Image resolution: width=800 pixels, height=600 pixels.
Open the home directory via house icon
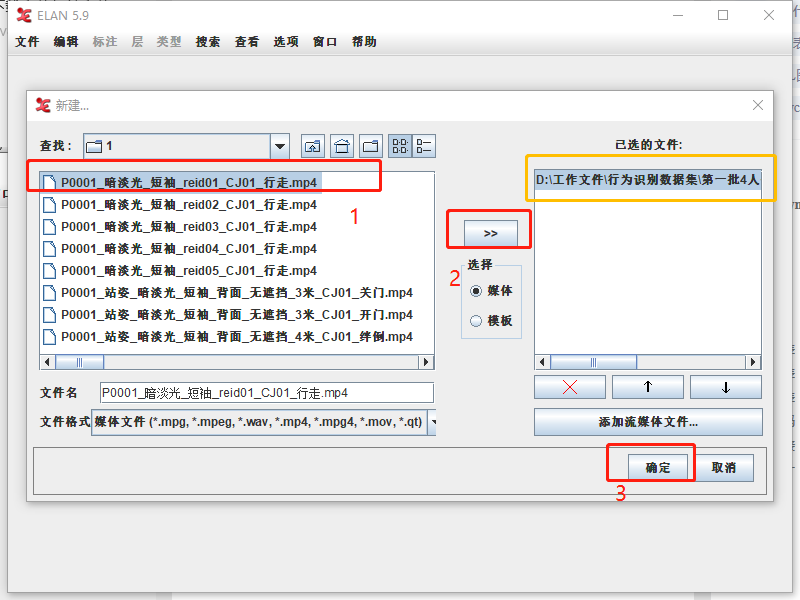pyautogui.click(x=341, y=145)
